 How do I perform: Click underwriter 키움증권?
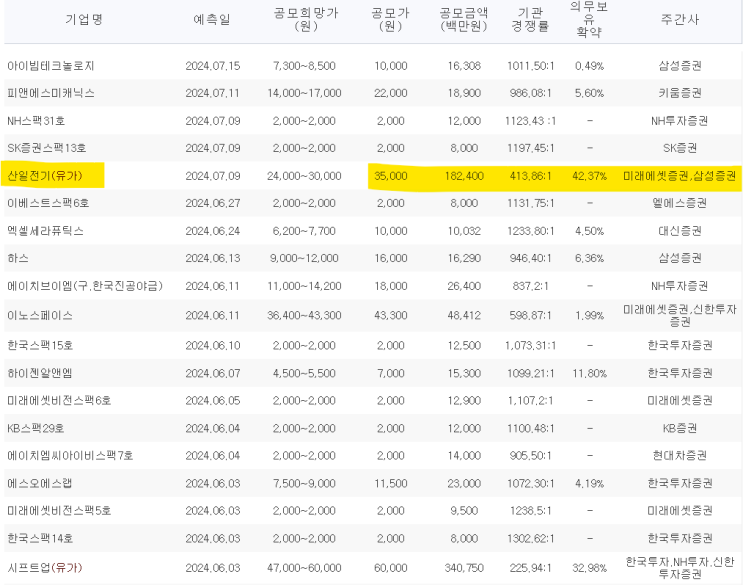[x=680, y=93]
